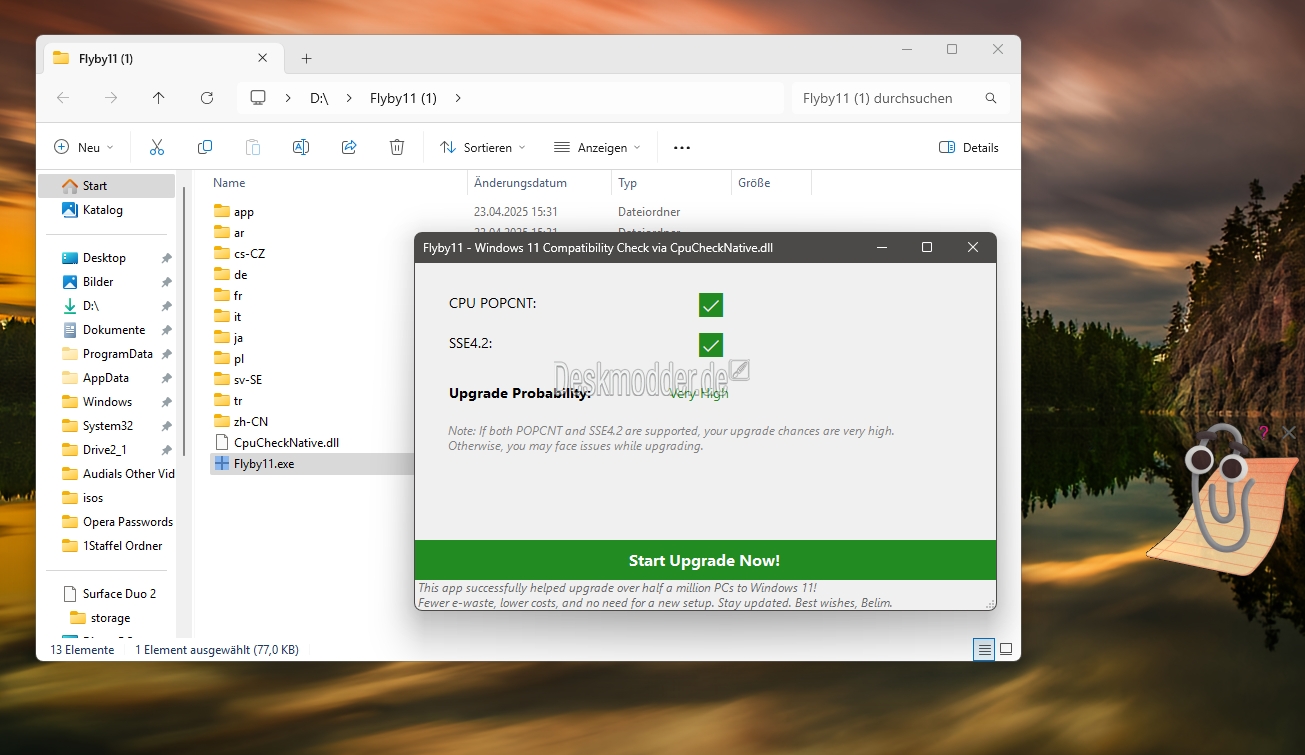1305x755 pixels.
Task: Click the Share icon in Explorer toolbar
Action: pos(349,147)
